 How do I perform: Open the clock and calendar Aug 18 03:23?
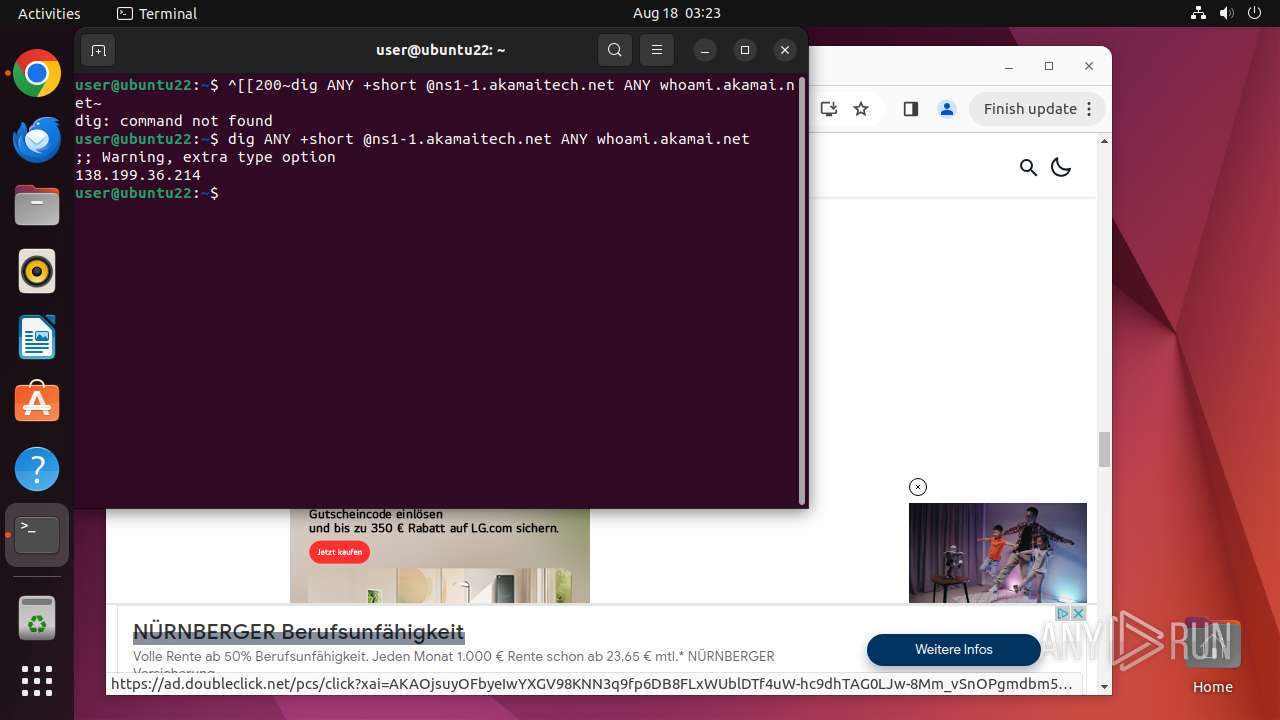pos(677,13)
